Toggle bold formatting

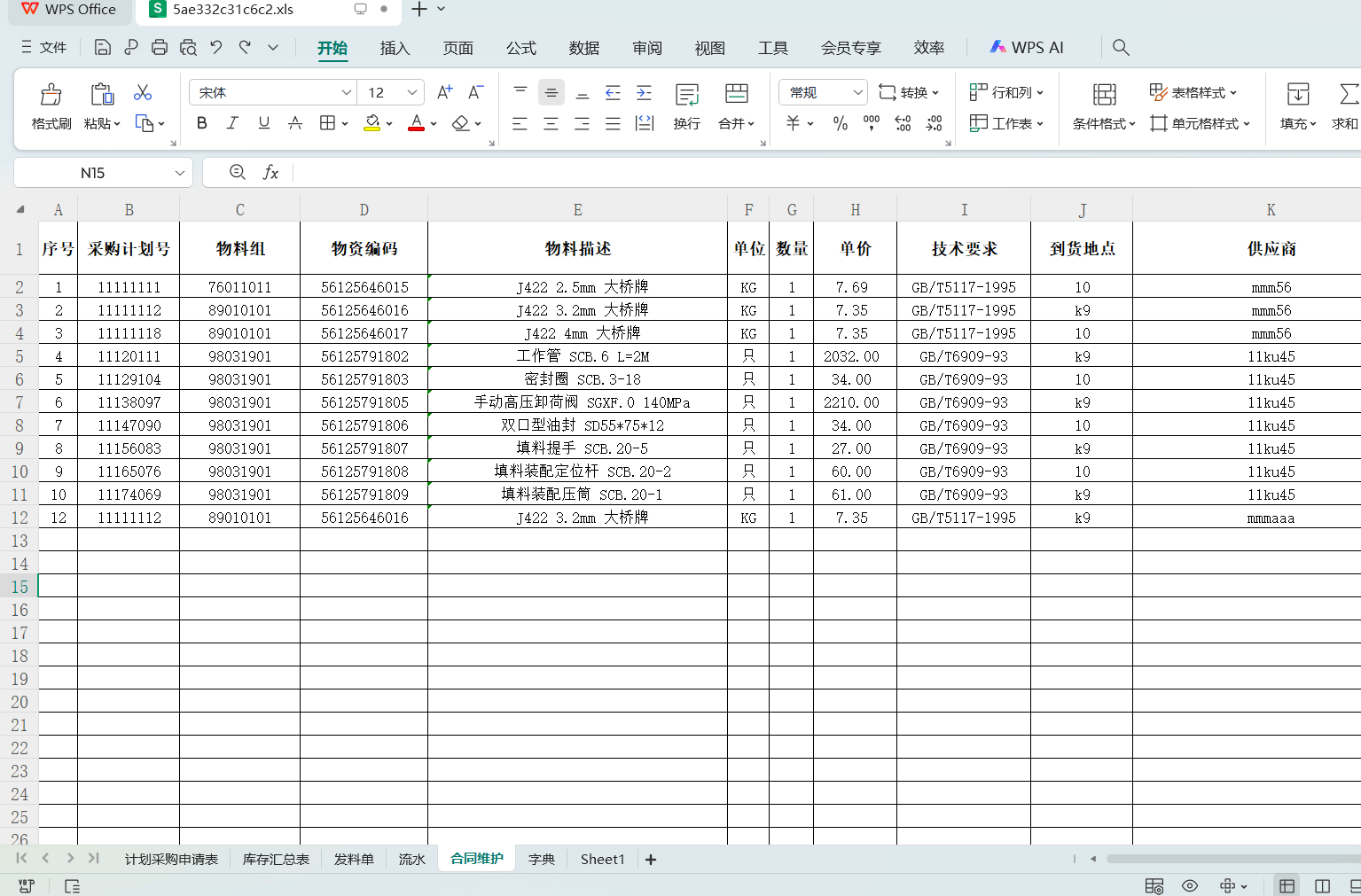201,123
